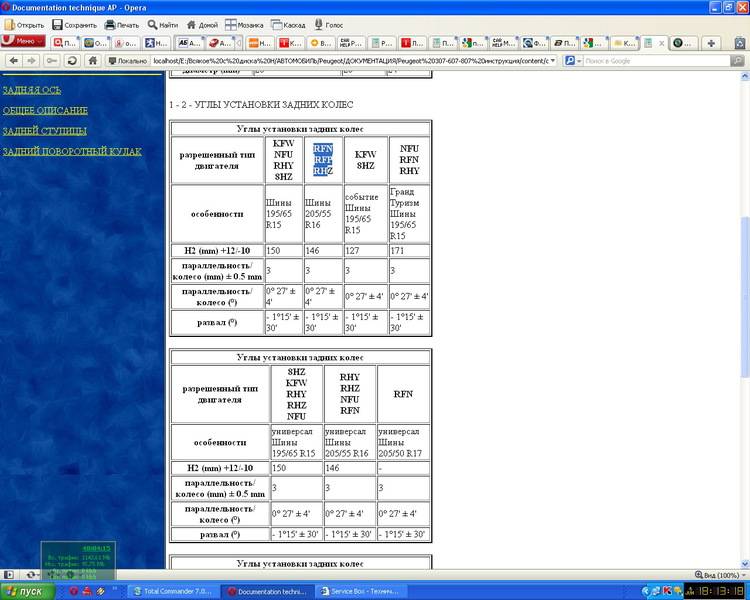This screenshot has width=750, height=600.
Task: Activate the Голос (Voice) microphone icon
Action: tap(319, 24)
